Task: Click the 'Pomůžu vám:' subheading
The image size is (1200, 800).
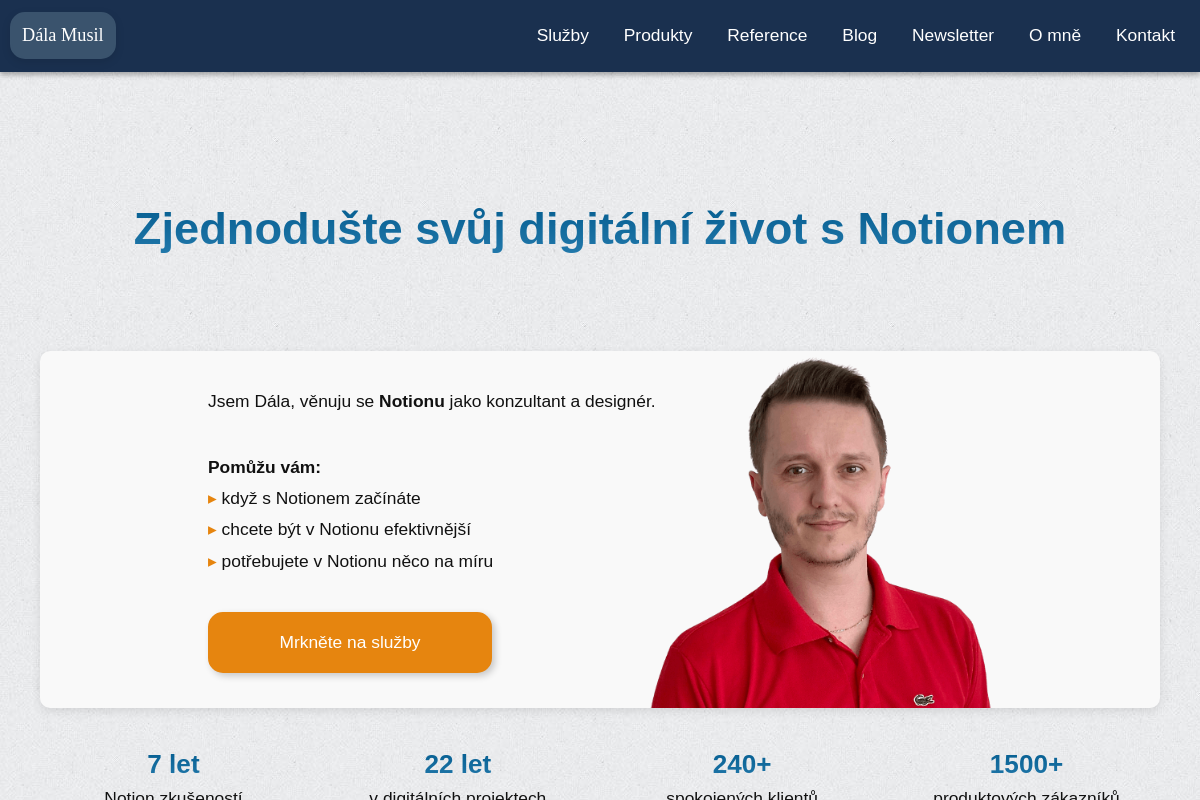Action: 264,467
